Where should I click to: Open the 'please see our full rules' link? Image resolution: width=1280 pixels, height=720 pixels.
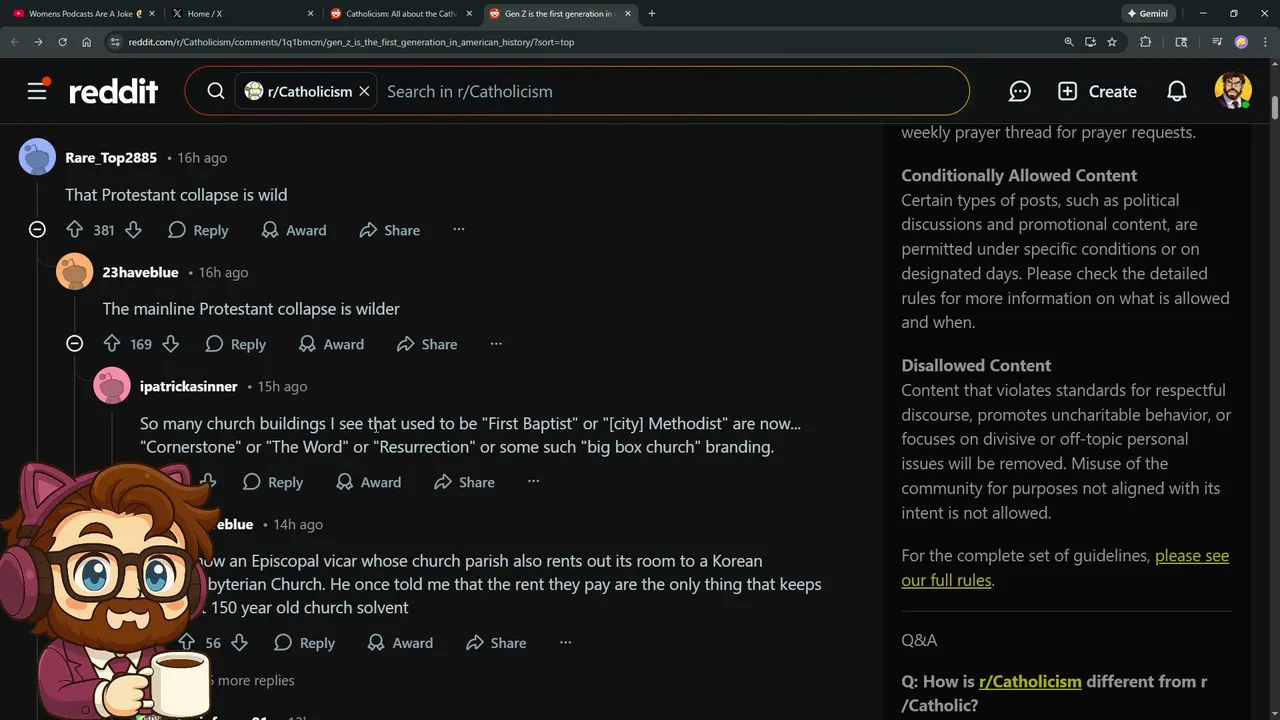pos(1065,568)
